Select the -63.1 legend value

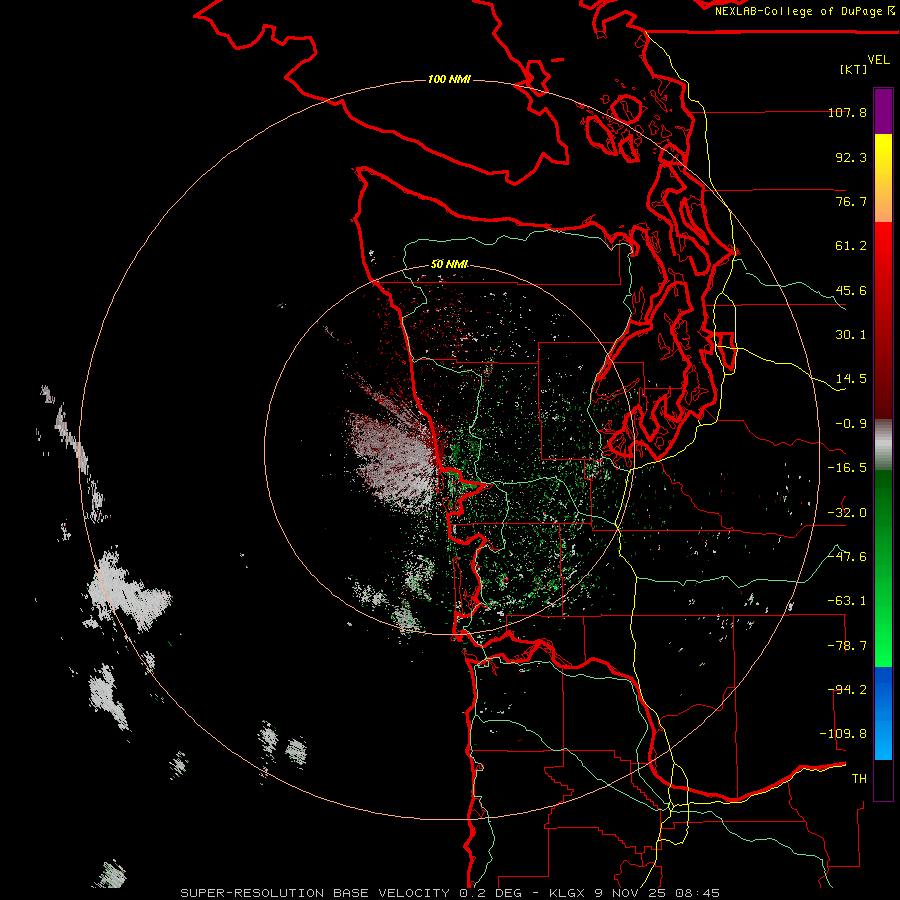[847, 601]
